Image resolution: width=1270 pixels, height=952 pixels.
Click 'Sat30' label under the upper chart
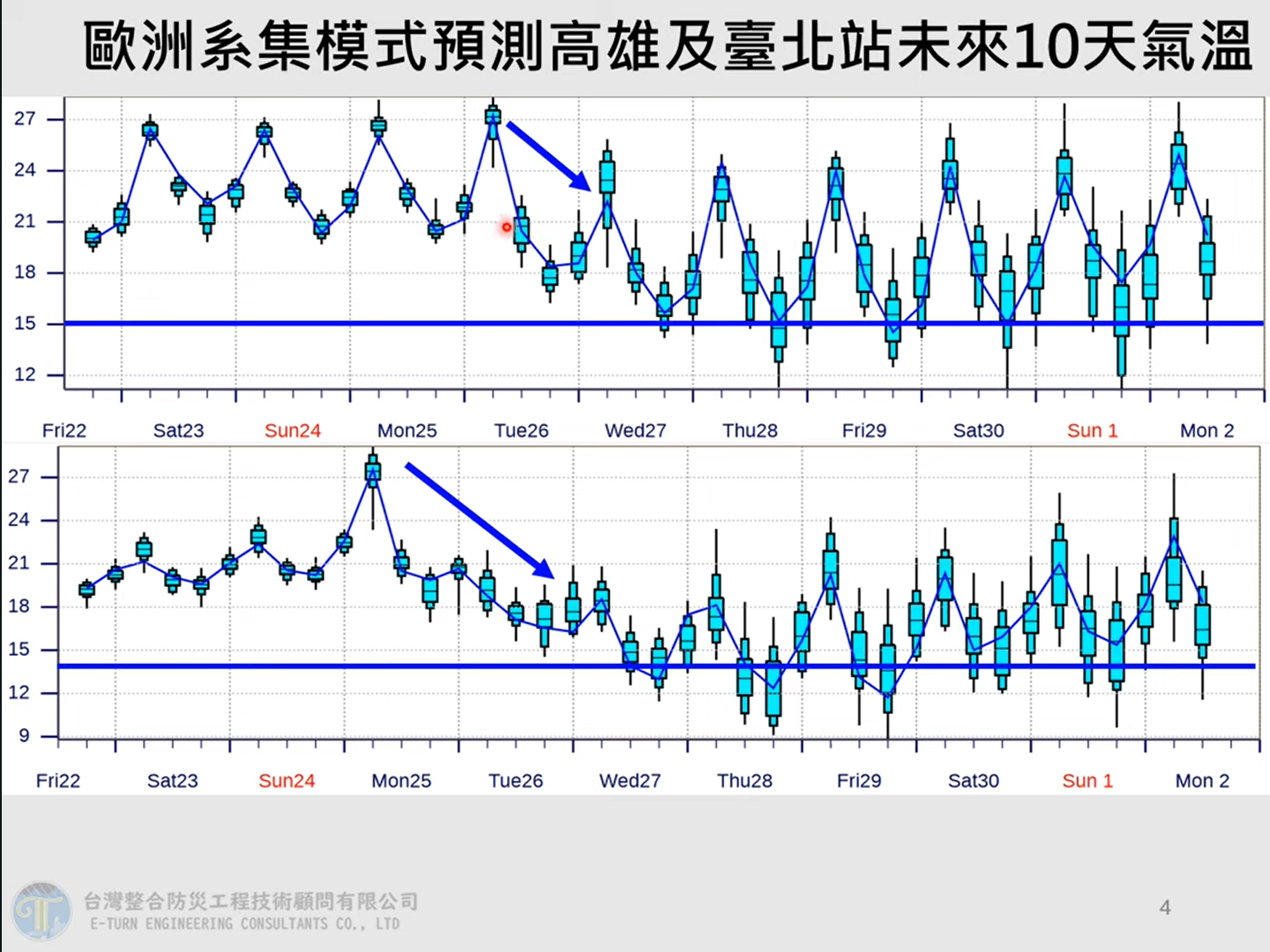979,430
